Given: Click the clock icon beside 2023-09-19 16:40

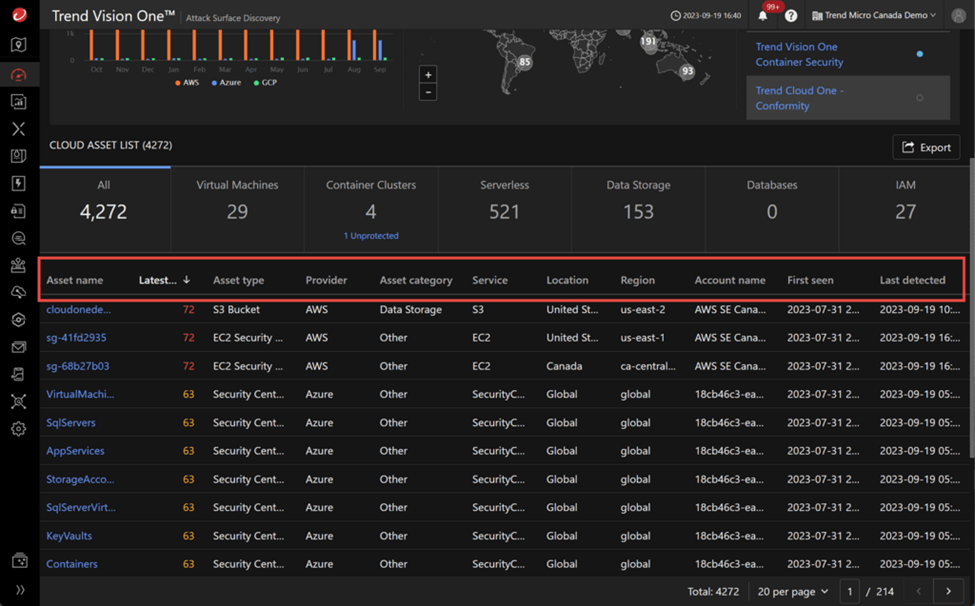Looking at the screenshot, I should point(675,16).
